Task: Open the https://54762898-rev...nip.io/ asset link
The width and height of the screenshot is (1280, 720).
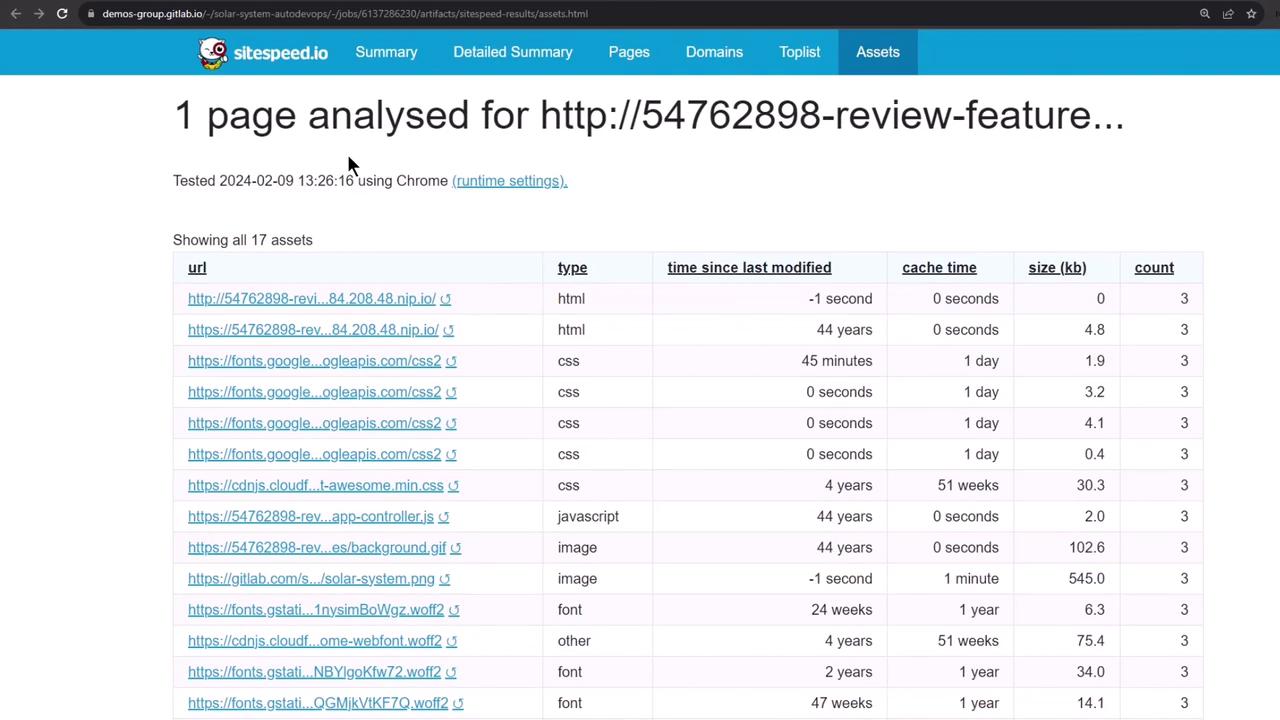Action: 313,330
